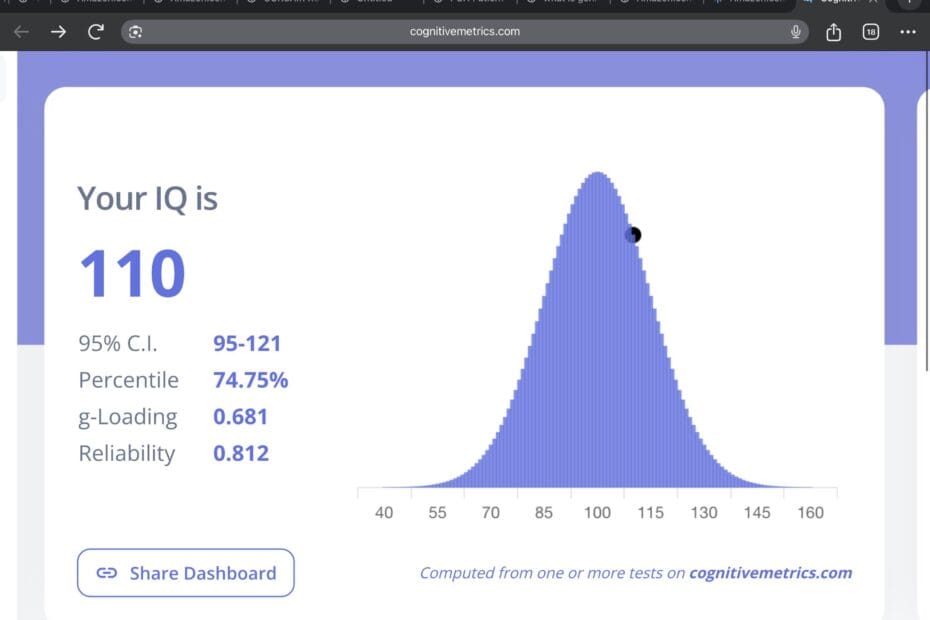Open the browser share icon next to address bar
This screenshot has width=930, height=620.
pyautogui.click(x=833, y=31)
